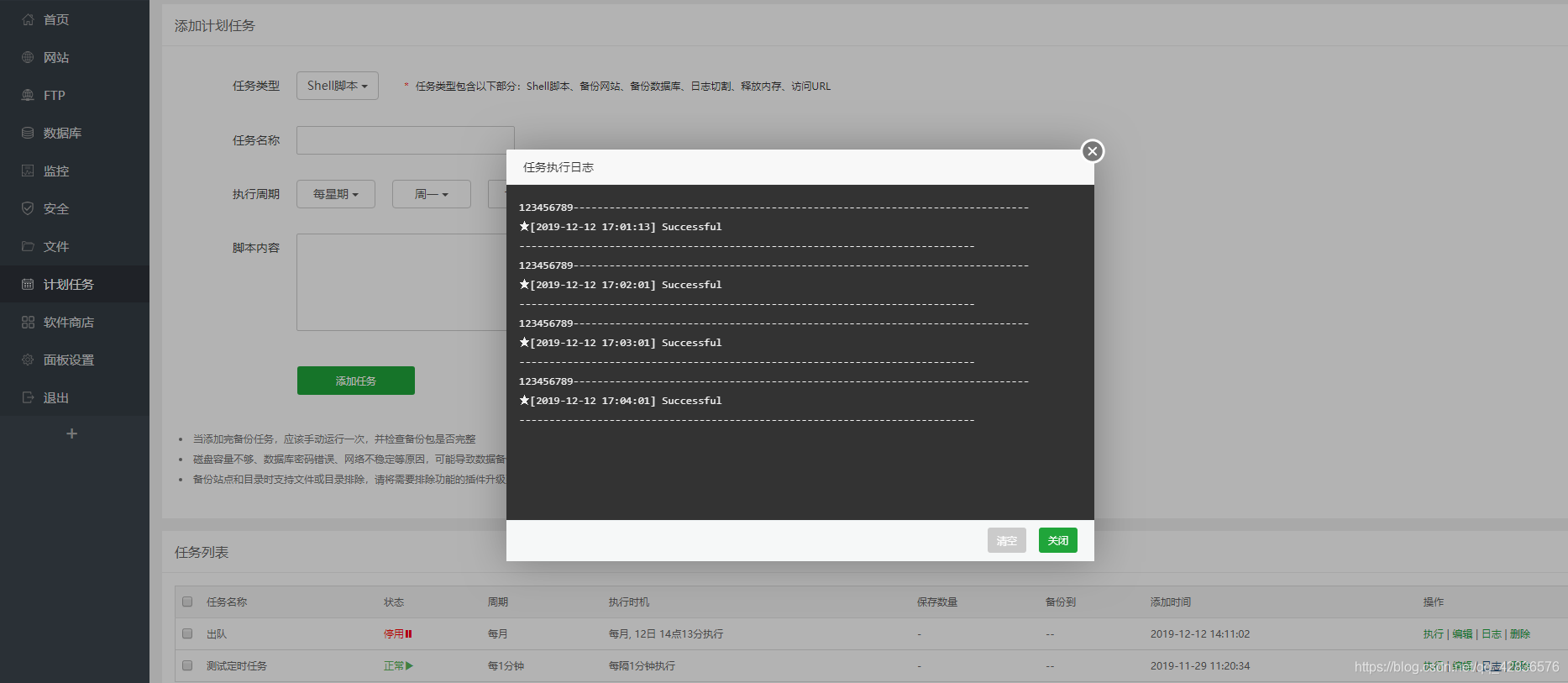Click the red pause icon beside 停用
The image size is (1568, 683).
(409, 634)
